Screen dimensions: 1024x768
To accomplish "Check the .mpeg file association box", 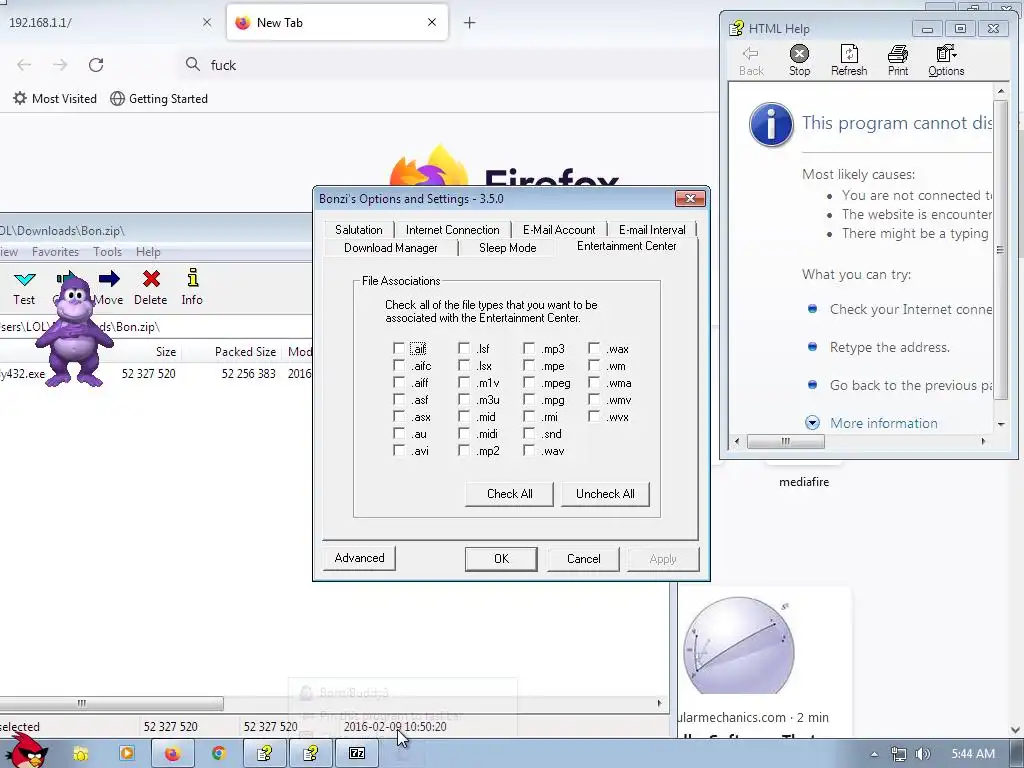I will click(529, 383).
